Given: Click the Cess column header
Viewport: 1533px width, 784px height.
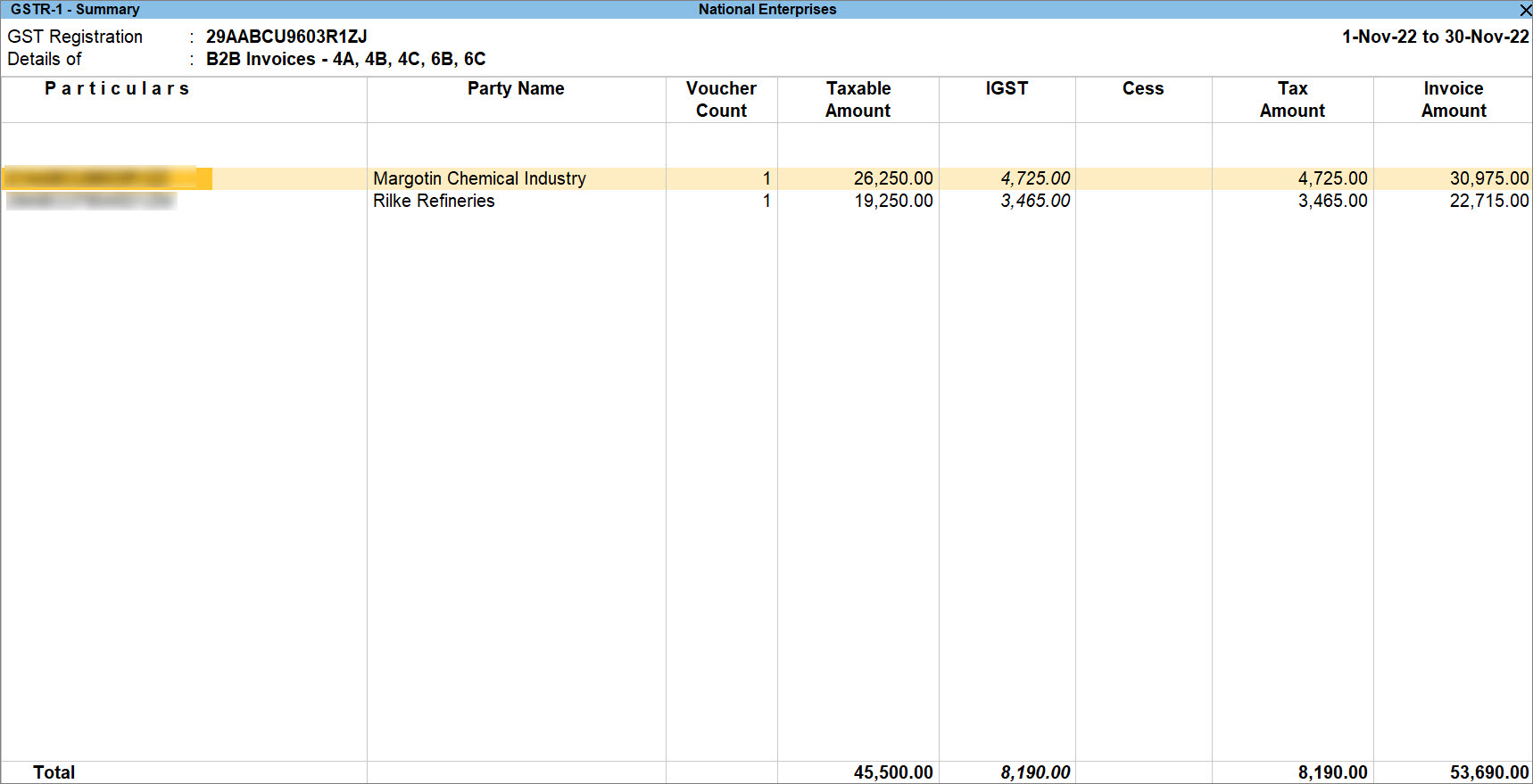Looking at the screenshot, I should (1143, 88).
